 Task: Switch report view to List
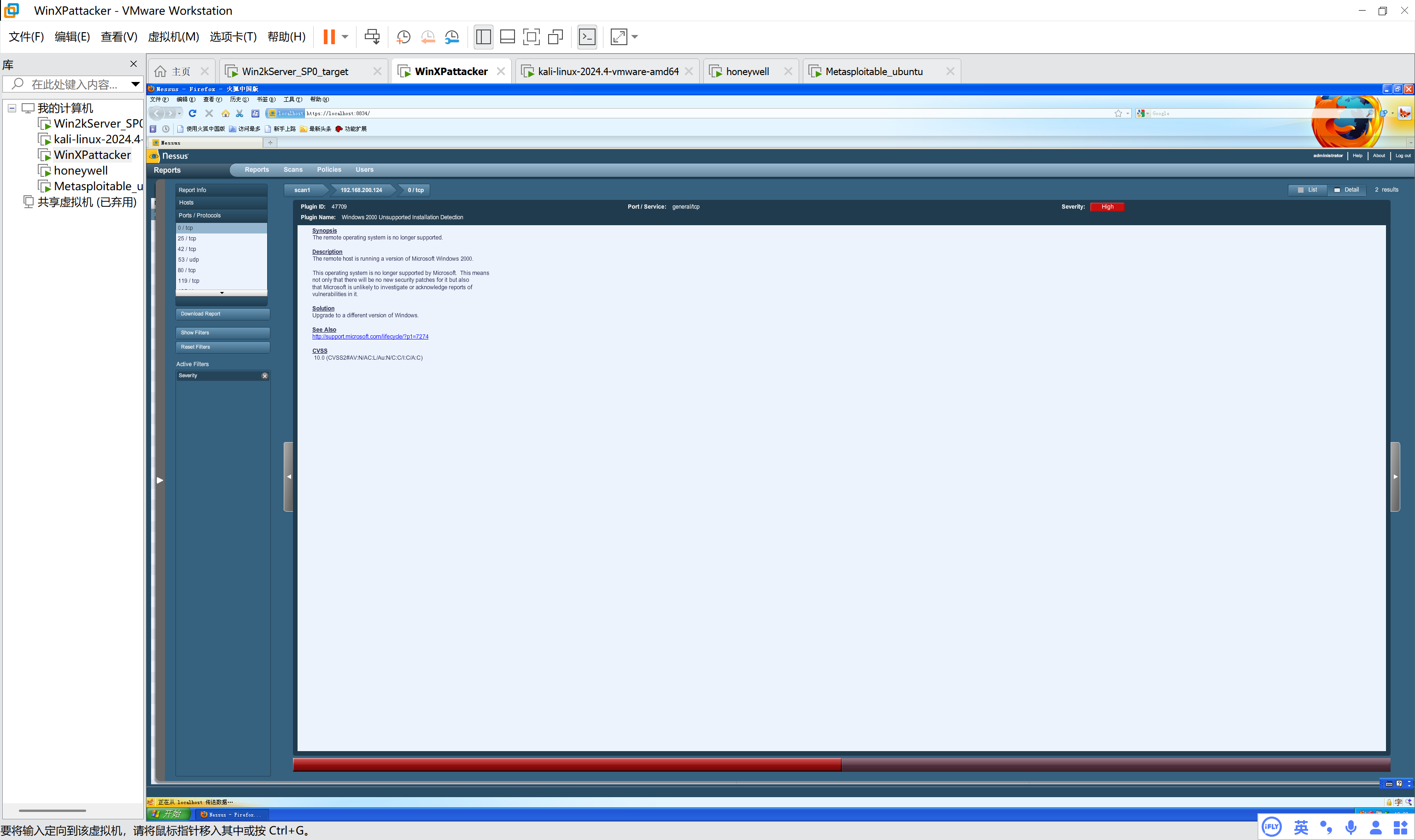(1308, 190)
